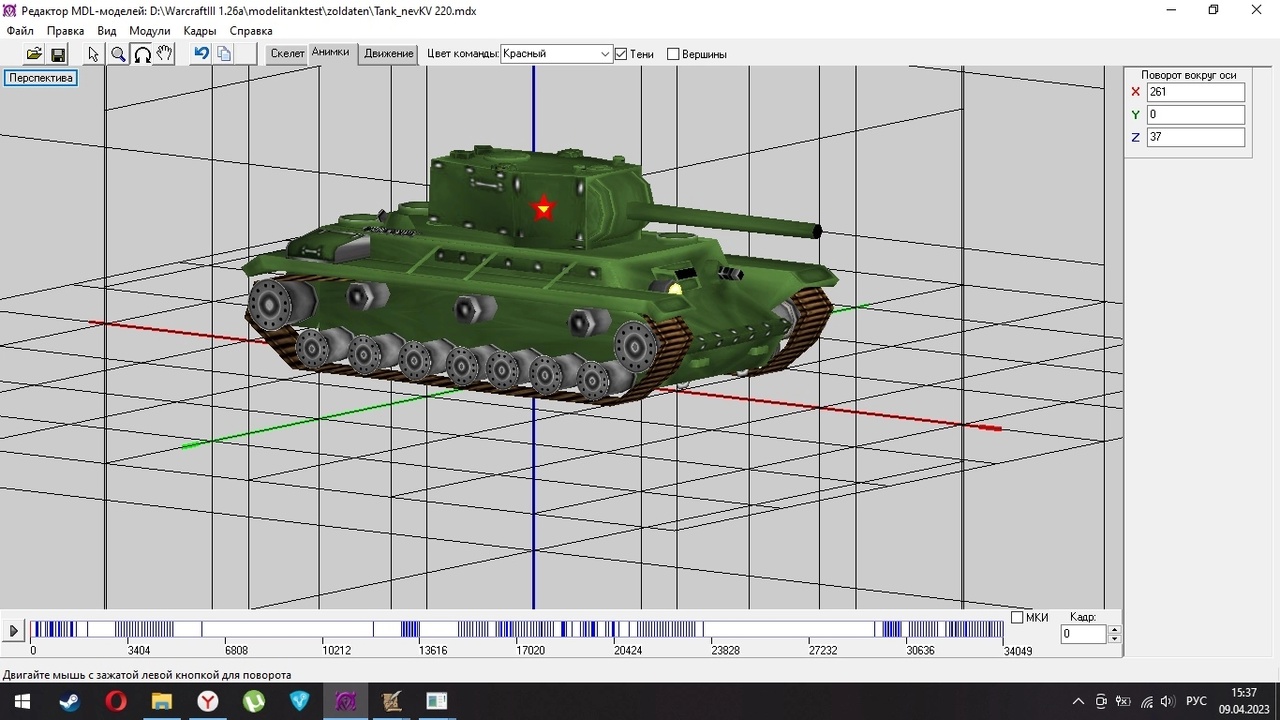
Task: Open the Вид menu
Action: [x=107, y=31]
